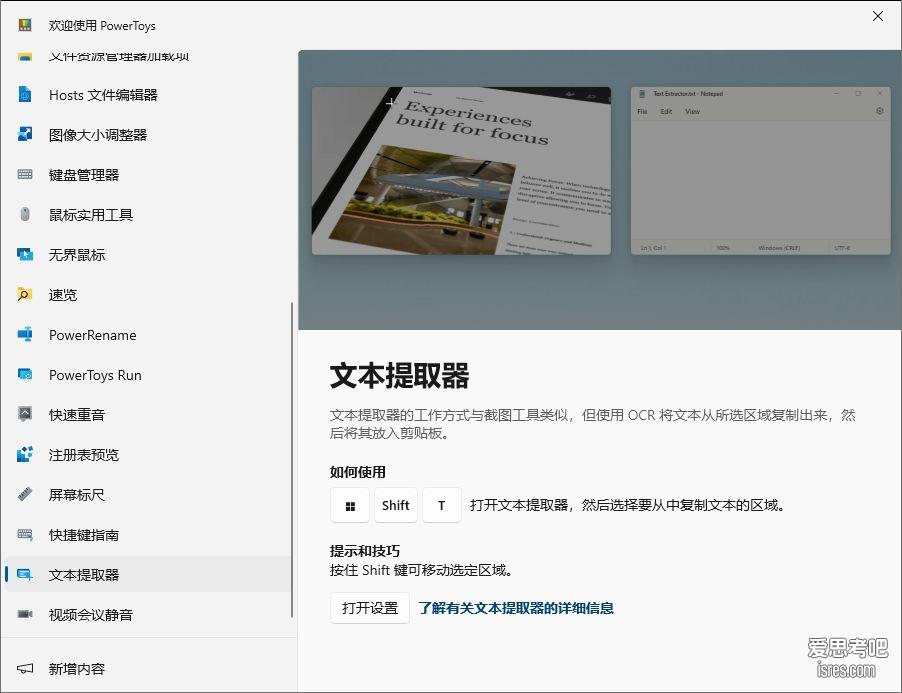Select 快捷键指南 label
Viewport: 902px width, 693px height.
[84, 535]
